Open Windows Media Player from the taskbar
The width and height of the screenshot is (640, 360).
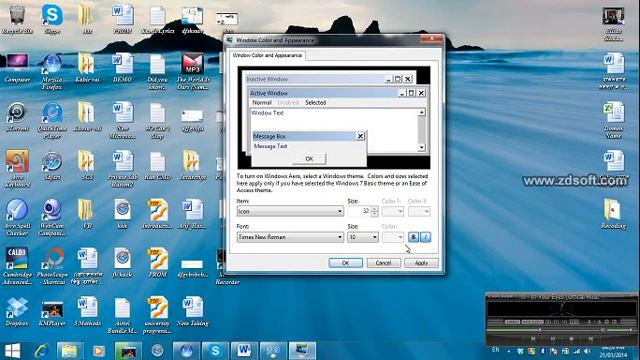98,351
